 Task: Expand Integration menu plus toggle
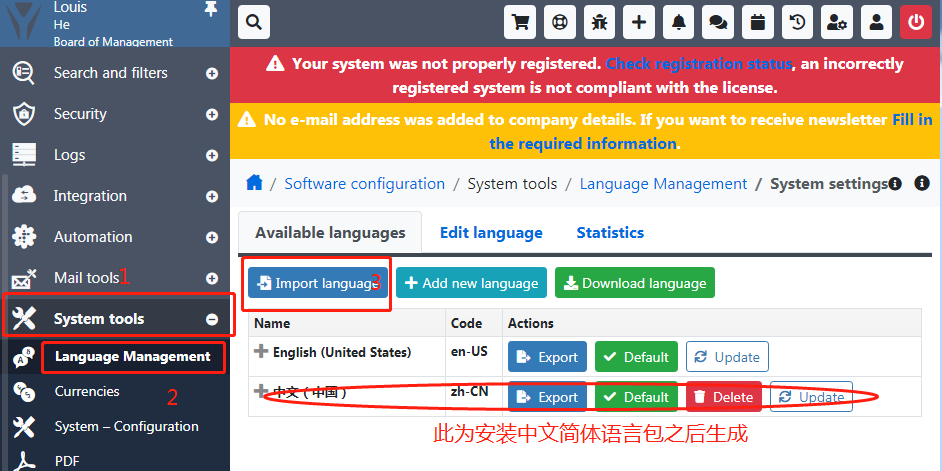[x=211, y=196]
